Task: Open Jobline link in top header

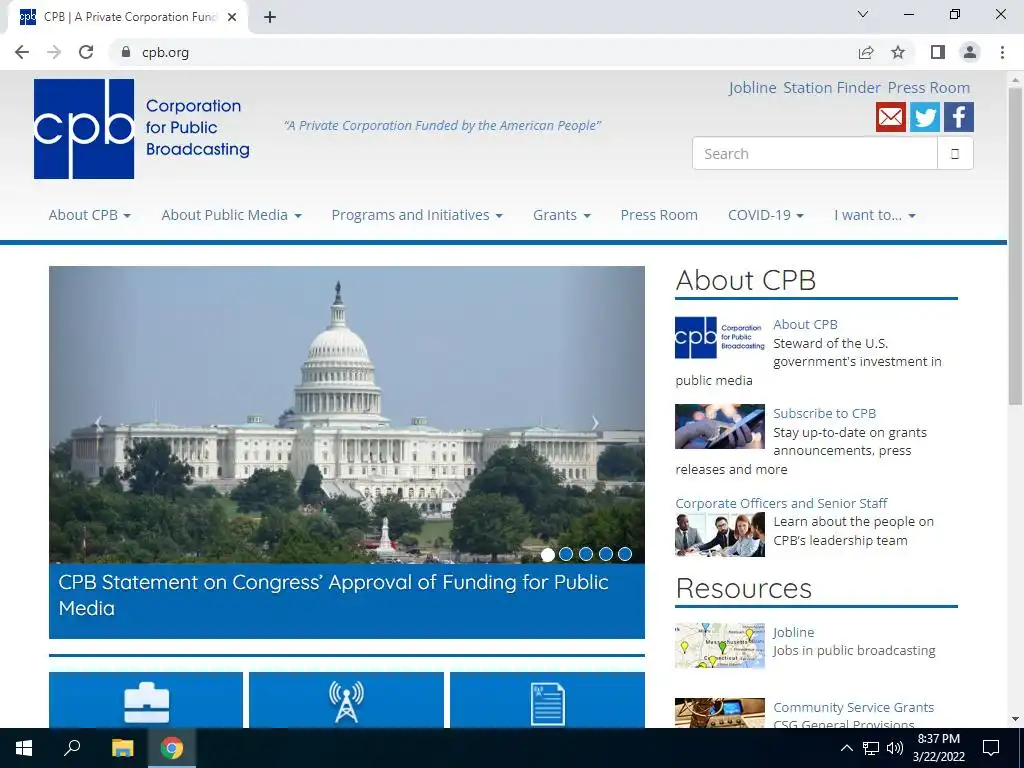Action: (x=752, y=88)
